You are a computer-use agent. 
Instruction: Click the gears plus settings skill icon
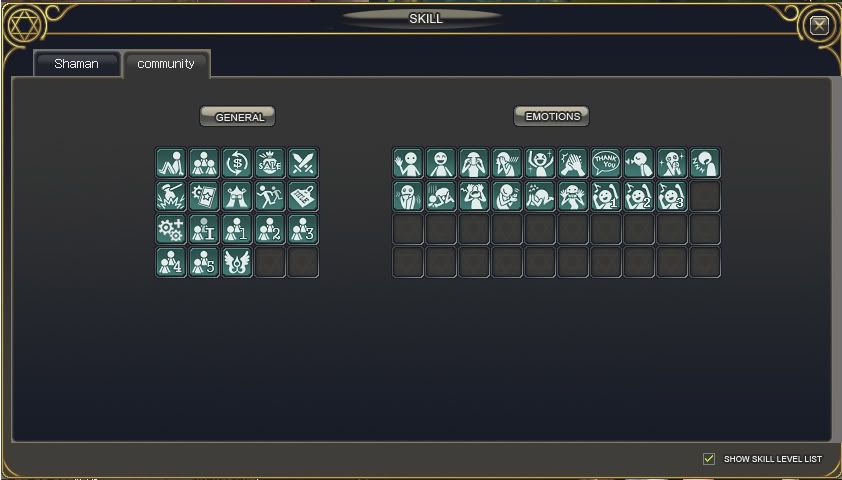[171, 229]
